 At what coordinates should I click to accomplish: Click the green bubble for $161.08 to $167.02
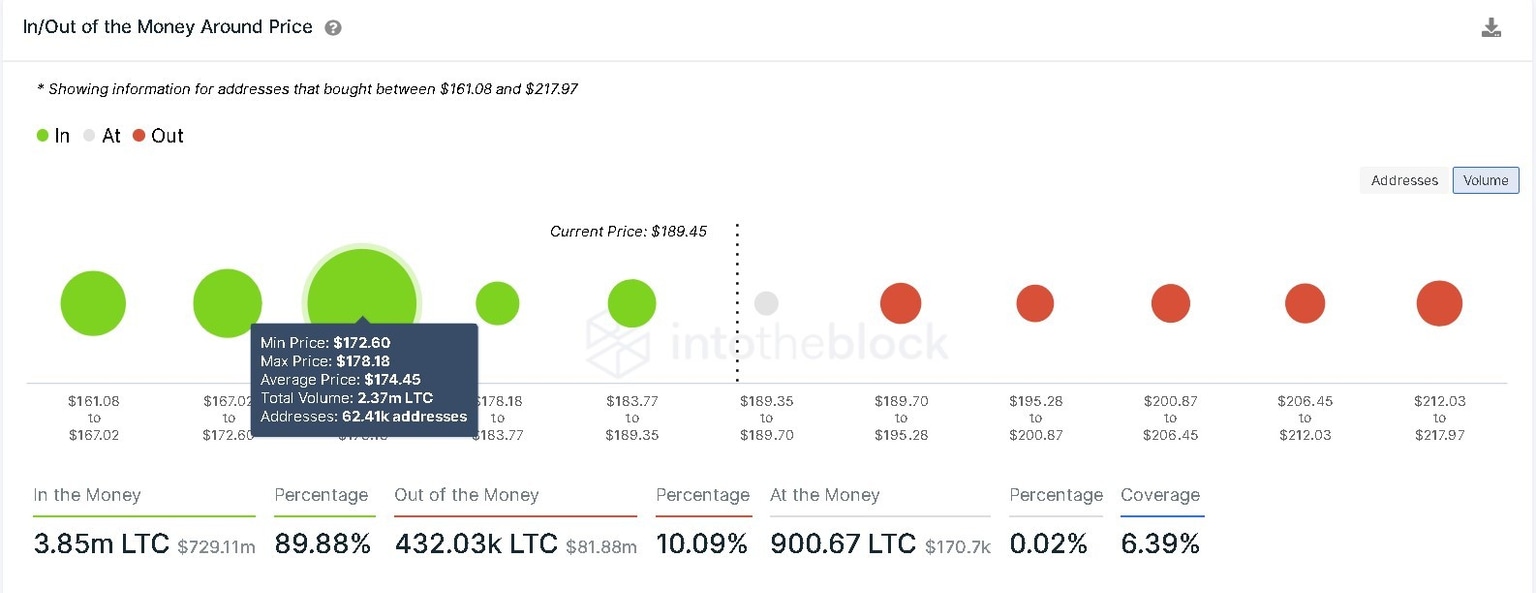click(x=93, y=302)
